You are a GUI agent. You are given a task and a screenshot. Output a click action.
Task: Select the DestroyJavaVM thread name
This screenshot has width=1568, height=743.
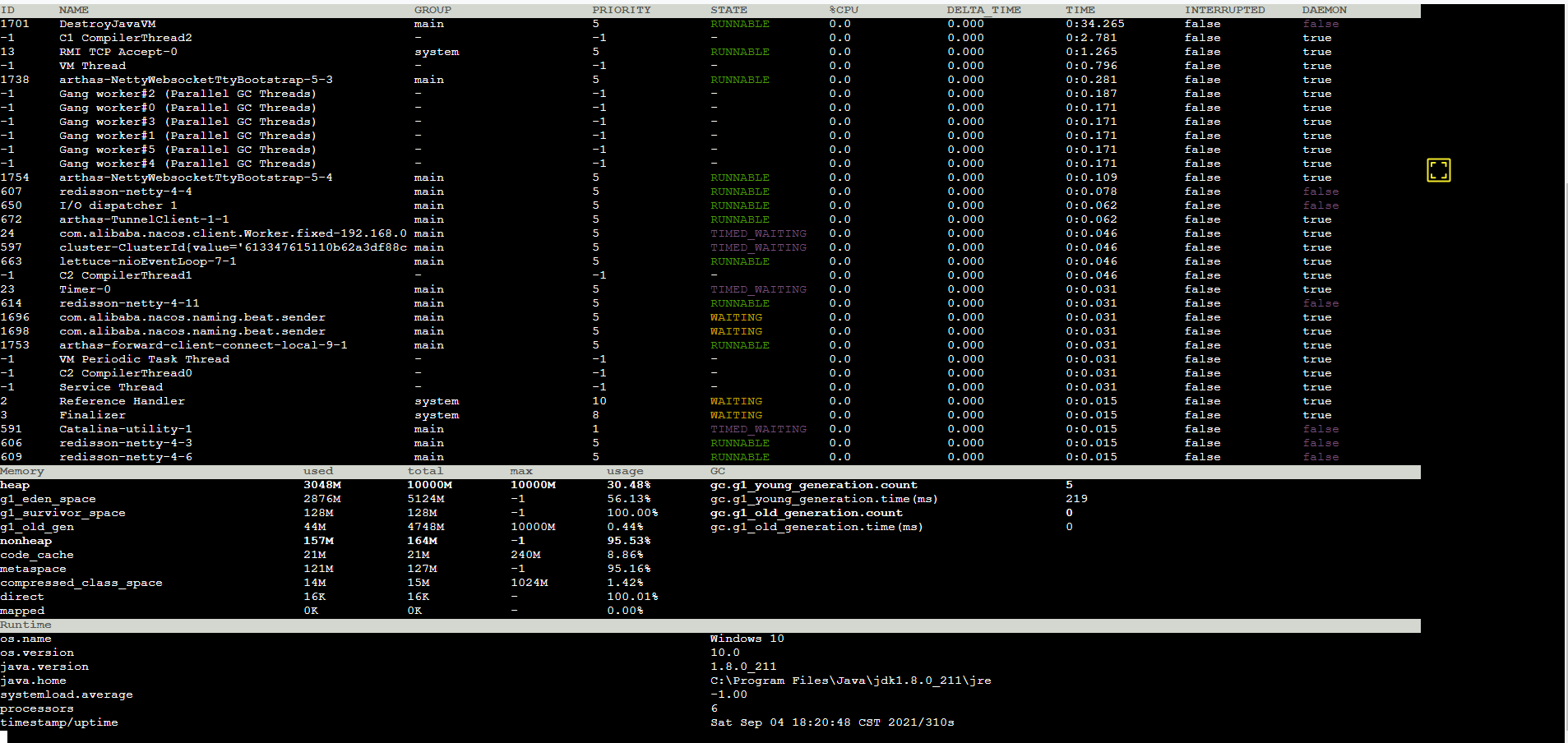click(x=107, y=24)
